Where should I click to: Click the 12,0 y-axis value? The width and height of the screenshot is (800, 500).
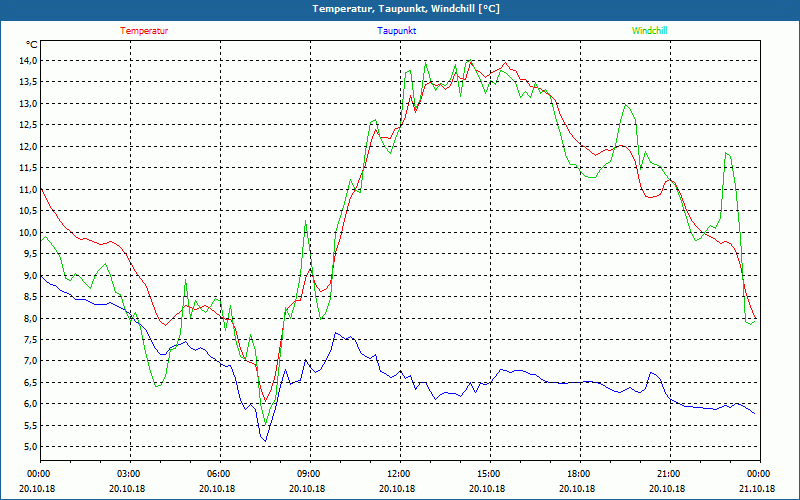tap(29, 146)
